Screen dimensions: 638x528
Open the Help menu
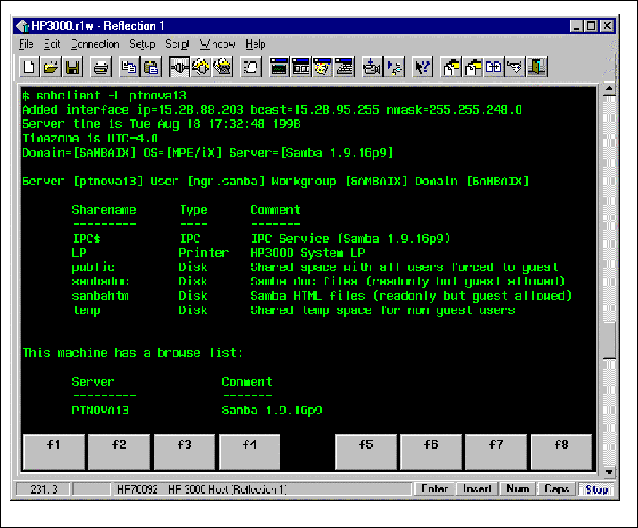coord(255,44)
